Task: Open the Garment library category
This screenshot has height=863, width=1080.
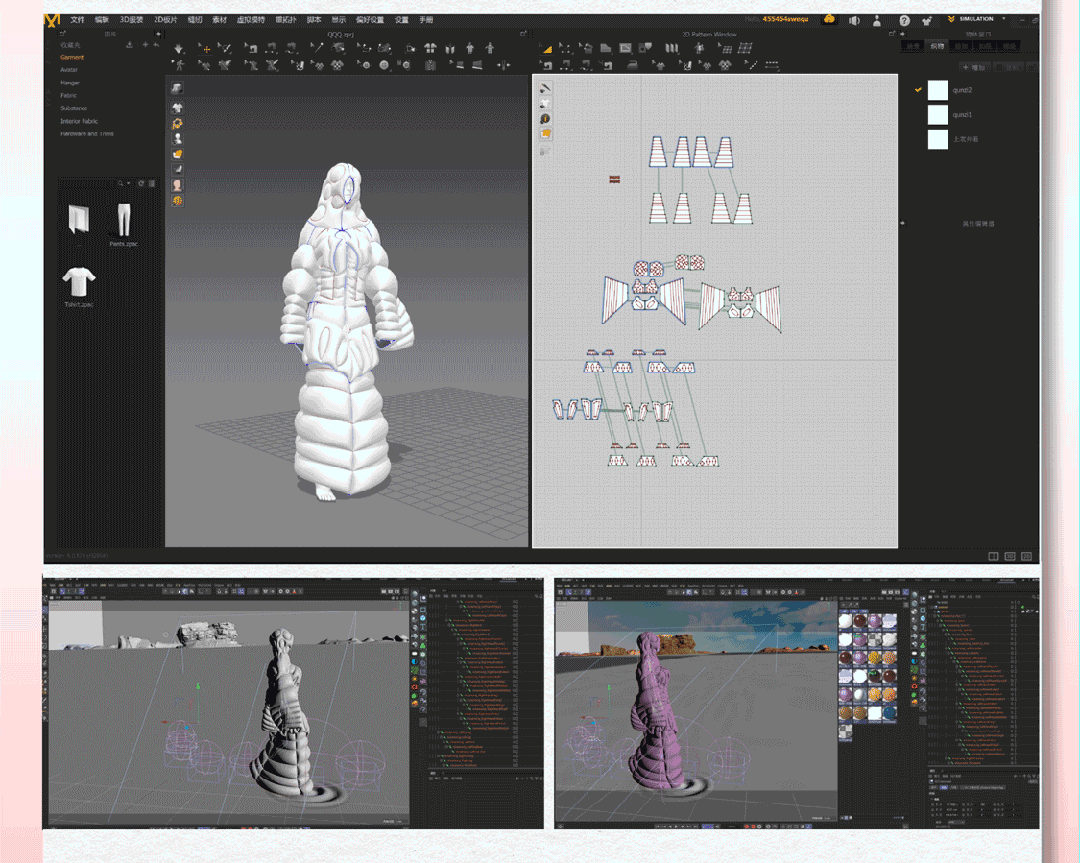Action: (x=72, y=57)
